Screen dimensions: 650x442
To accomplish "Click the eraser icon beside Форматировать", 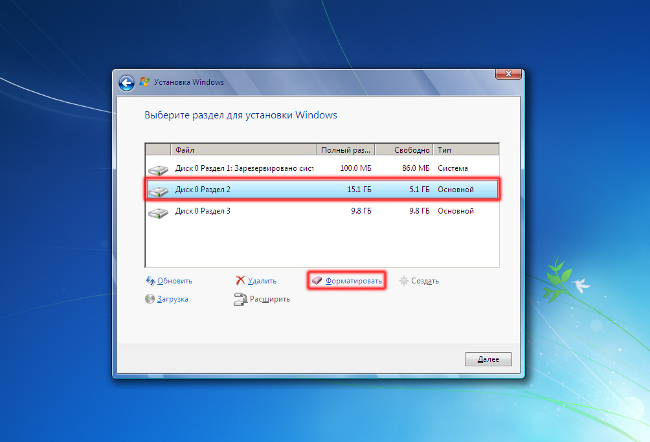I will [317, 281].
